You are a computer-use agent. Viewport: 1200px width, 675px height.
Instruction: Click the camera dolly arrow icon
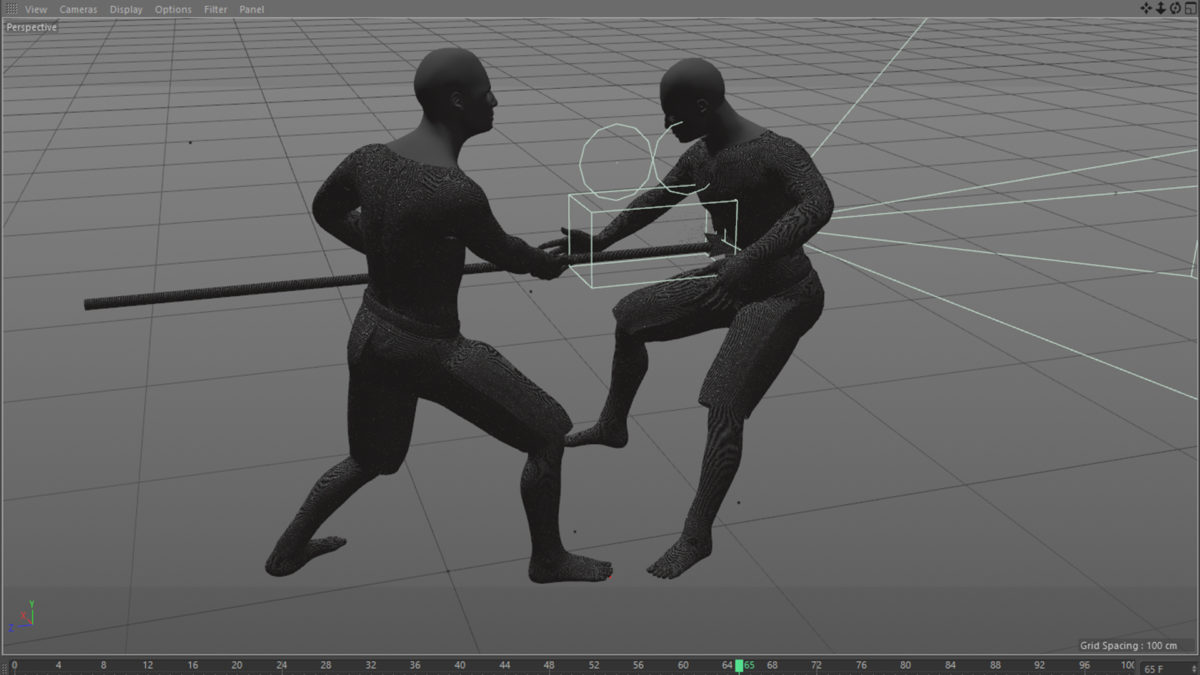pyautogui.click(x=1161, y=8)
